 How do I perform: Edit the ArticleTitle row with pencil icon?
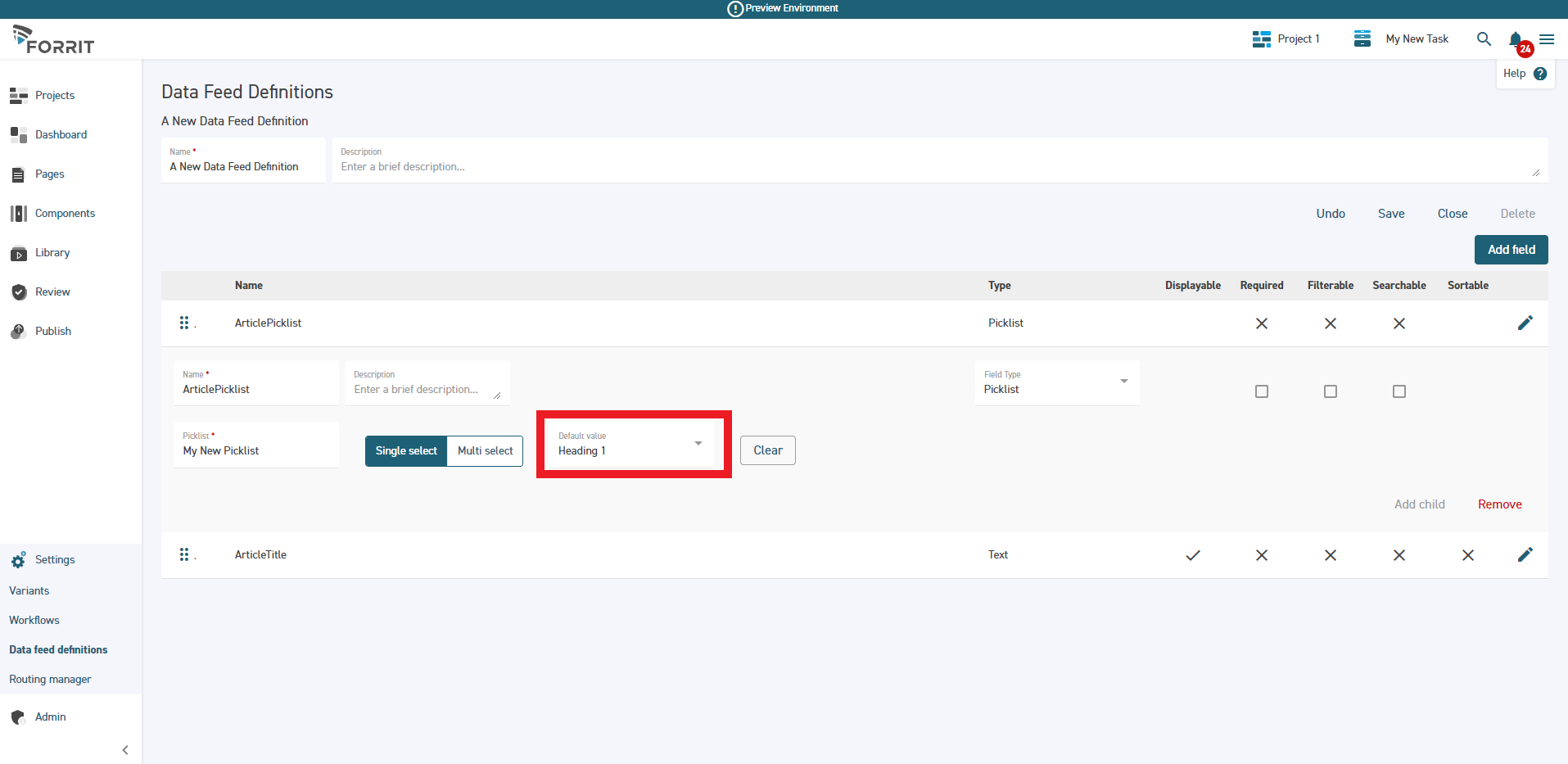click(1525, 554)
